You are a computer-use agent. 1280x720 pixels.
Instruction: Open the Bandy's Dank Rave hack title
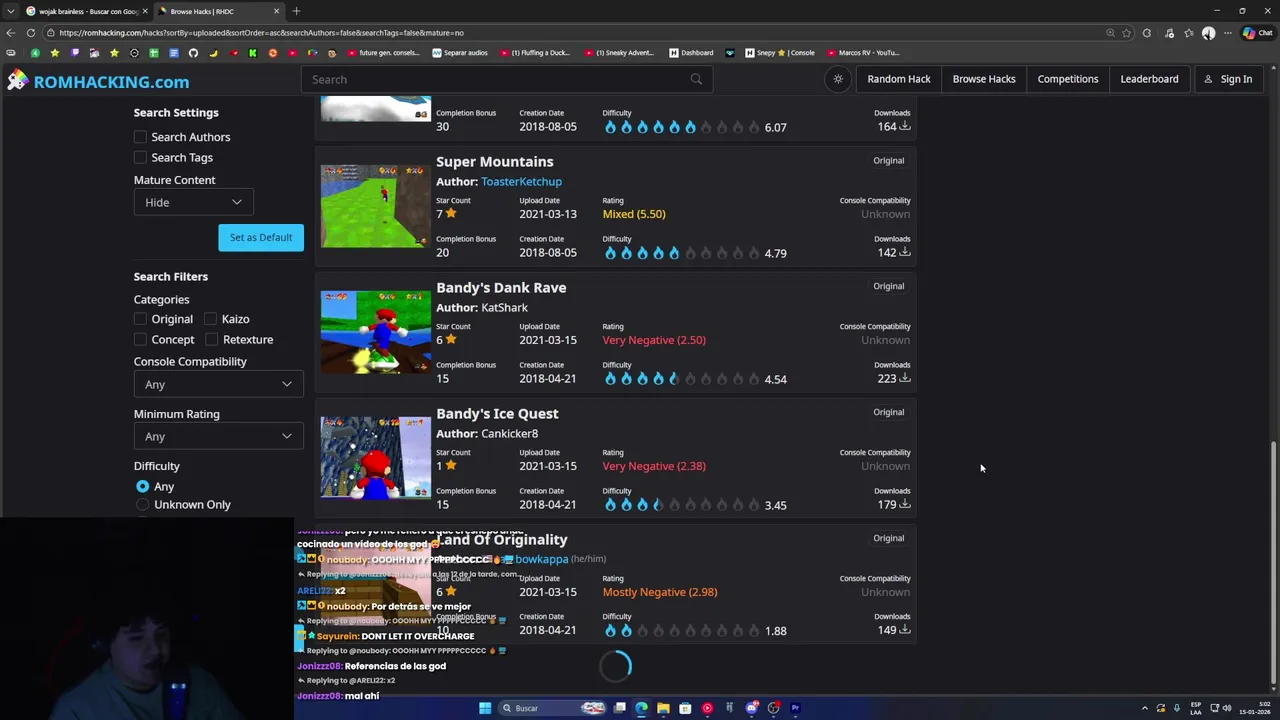click(x=501, y=287)
